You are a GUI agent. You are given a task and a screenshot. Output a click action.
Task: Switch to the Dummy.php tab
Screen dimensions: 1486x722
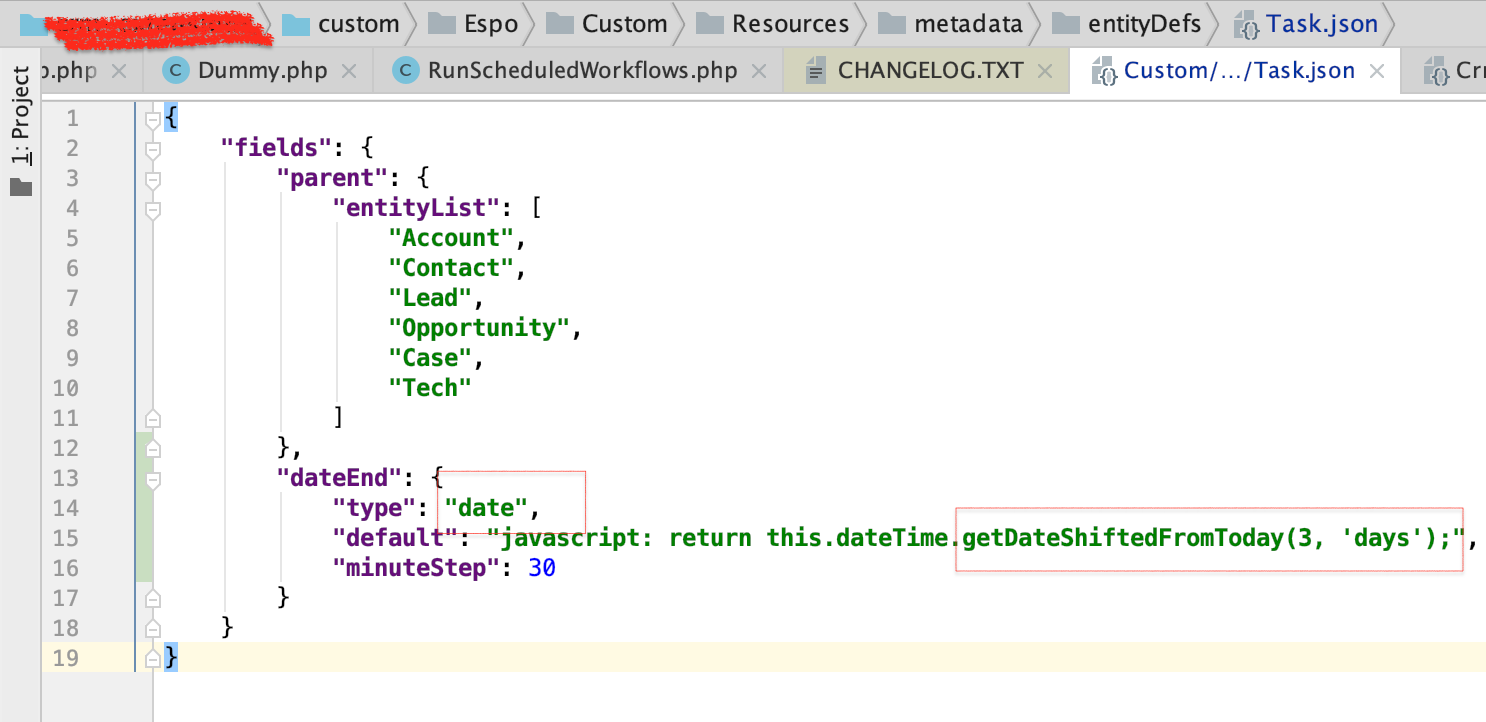[262, 71]
